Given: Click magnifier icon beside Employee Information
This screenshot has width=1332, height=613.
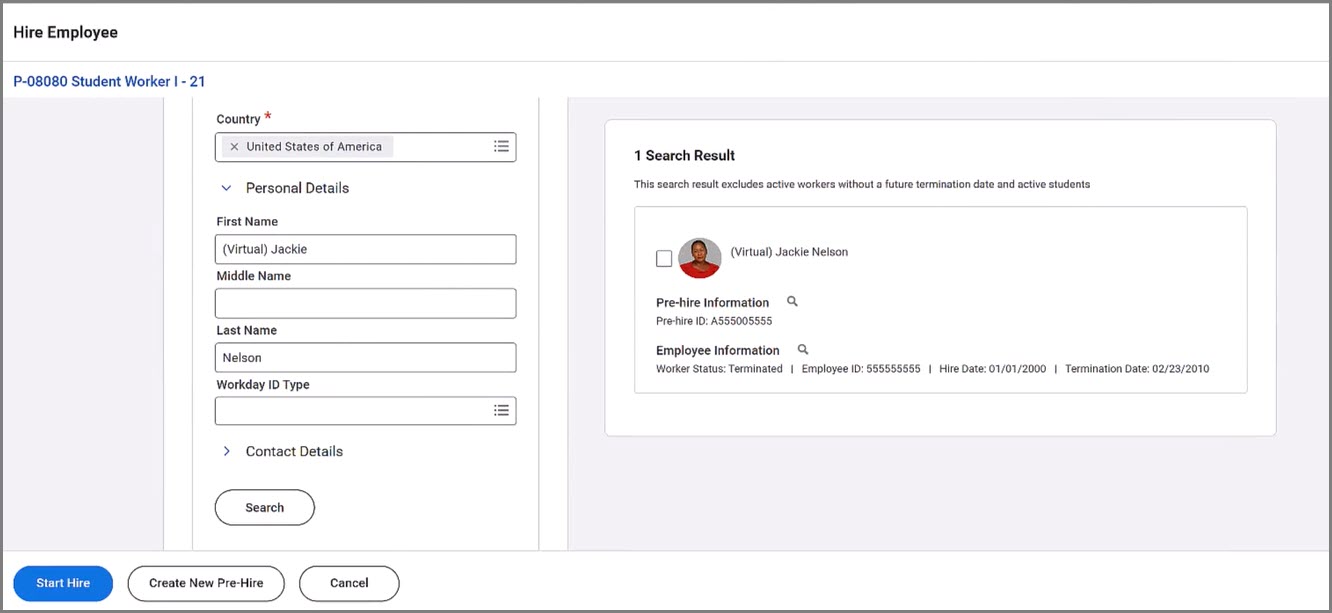Looking at the screenshot, I should [802, 350].
